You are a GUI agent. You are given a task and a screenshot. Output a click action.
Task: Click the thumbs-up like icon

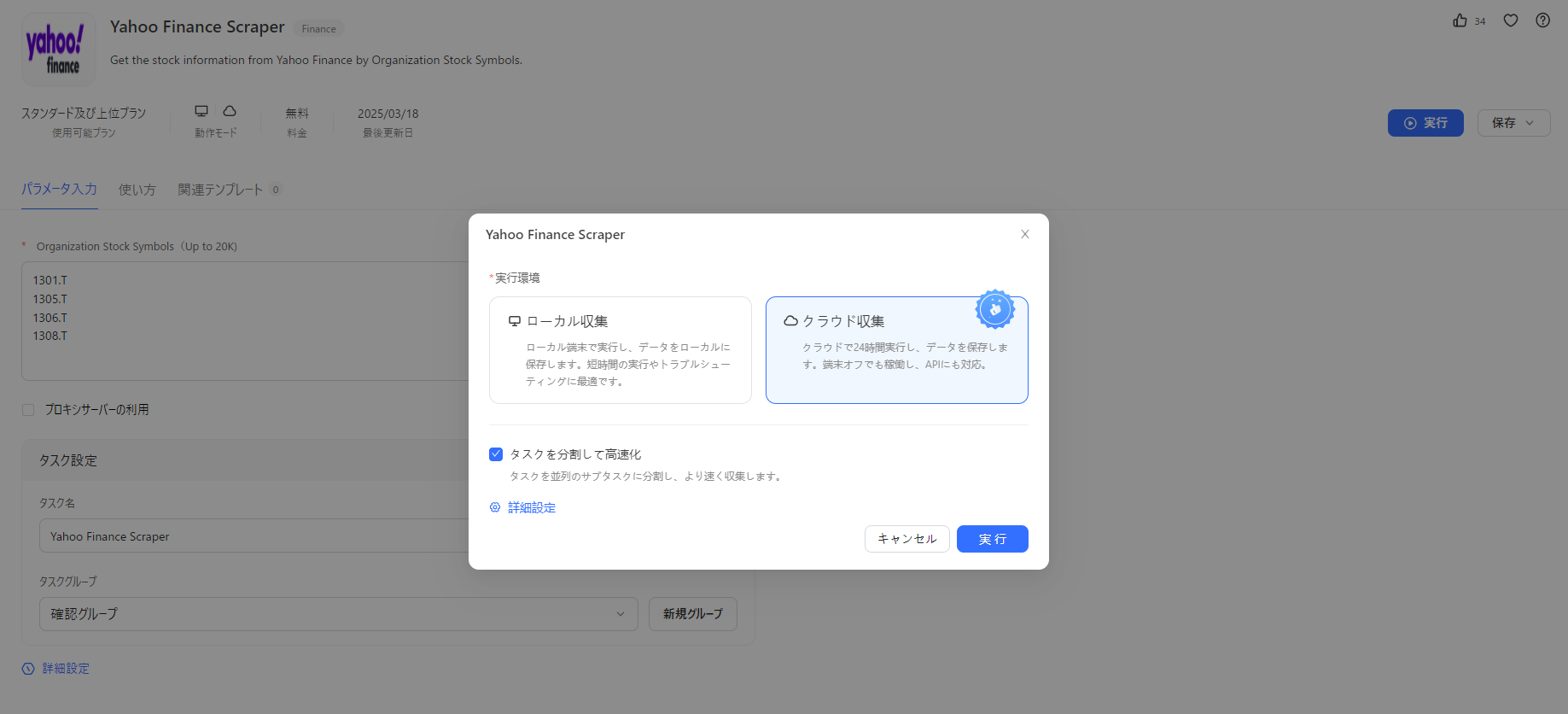coord(1460,20)
